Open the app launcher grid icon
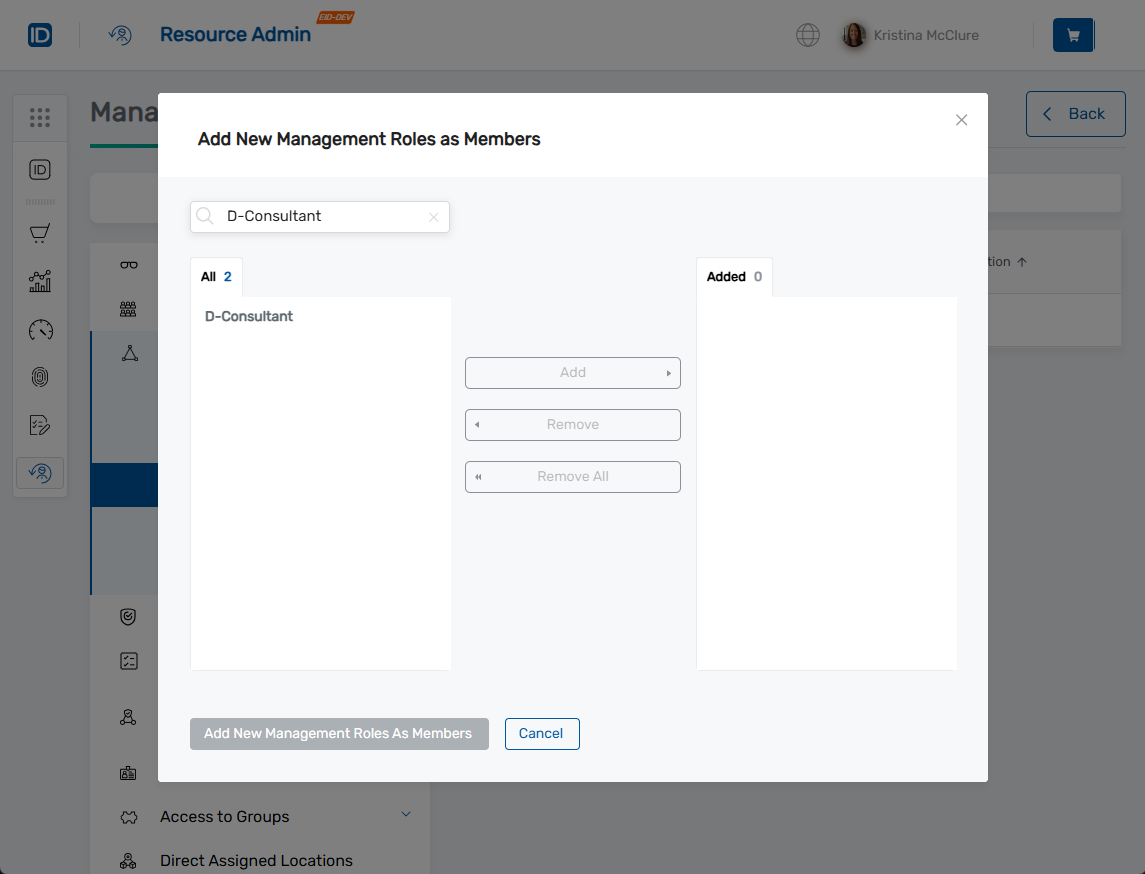 point(40,117)
